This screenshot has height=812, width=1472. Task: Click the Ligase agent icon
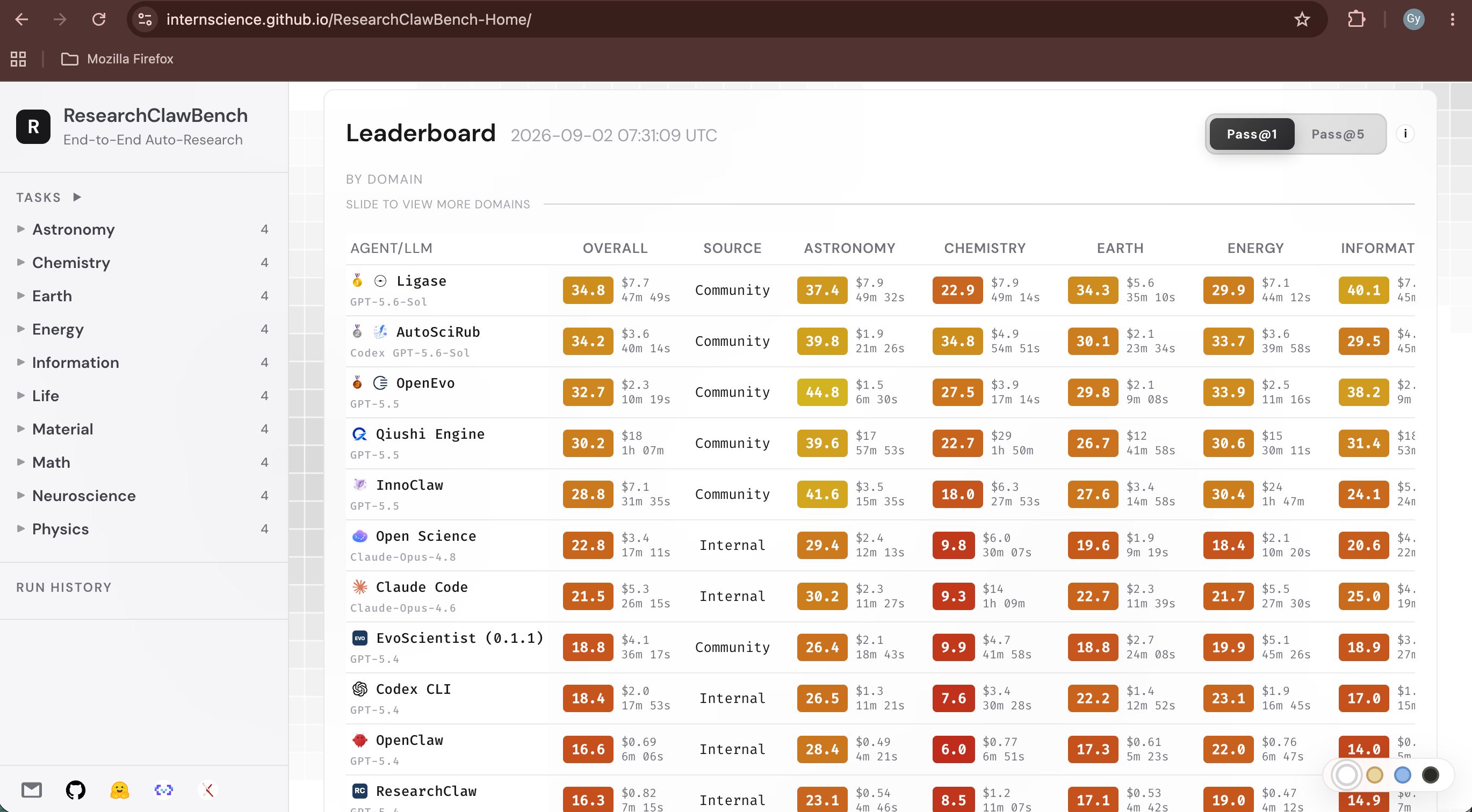pos(380,280)
